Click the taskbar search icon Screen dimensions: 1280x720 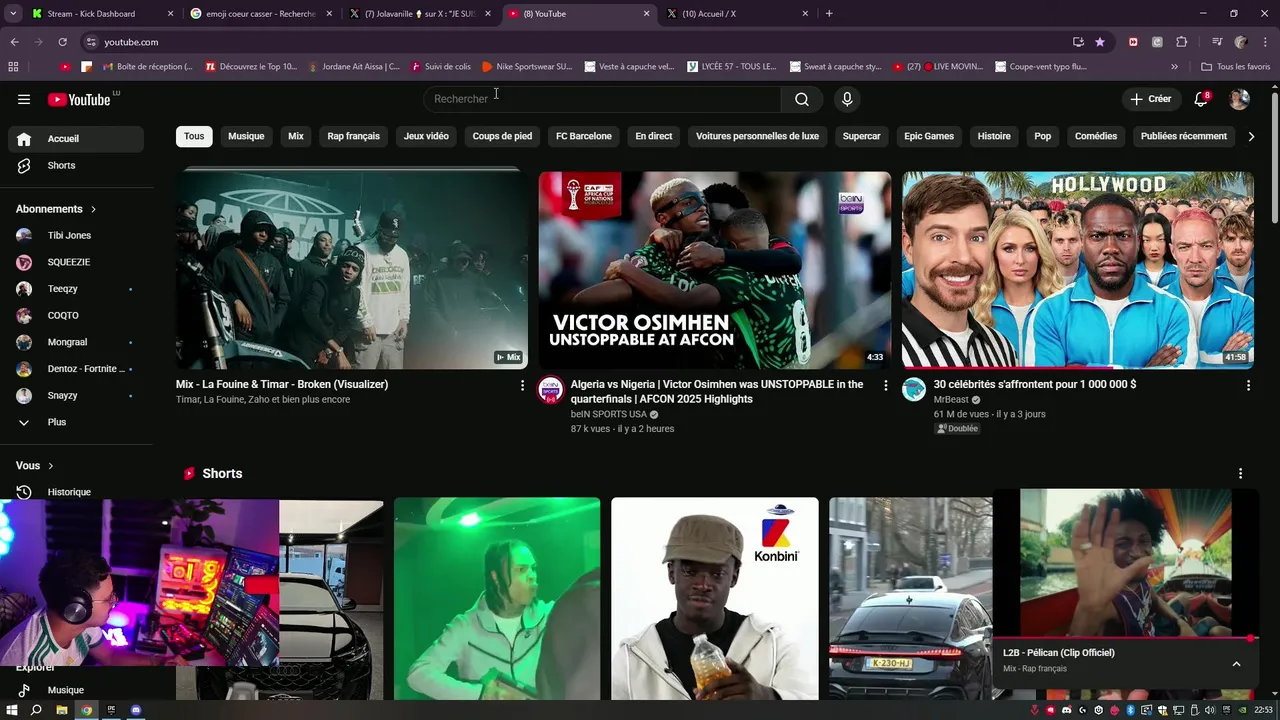[x=36, y=710]
